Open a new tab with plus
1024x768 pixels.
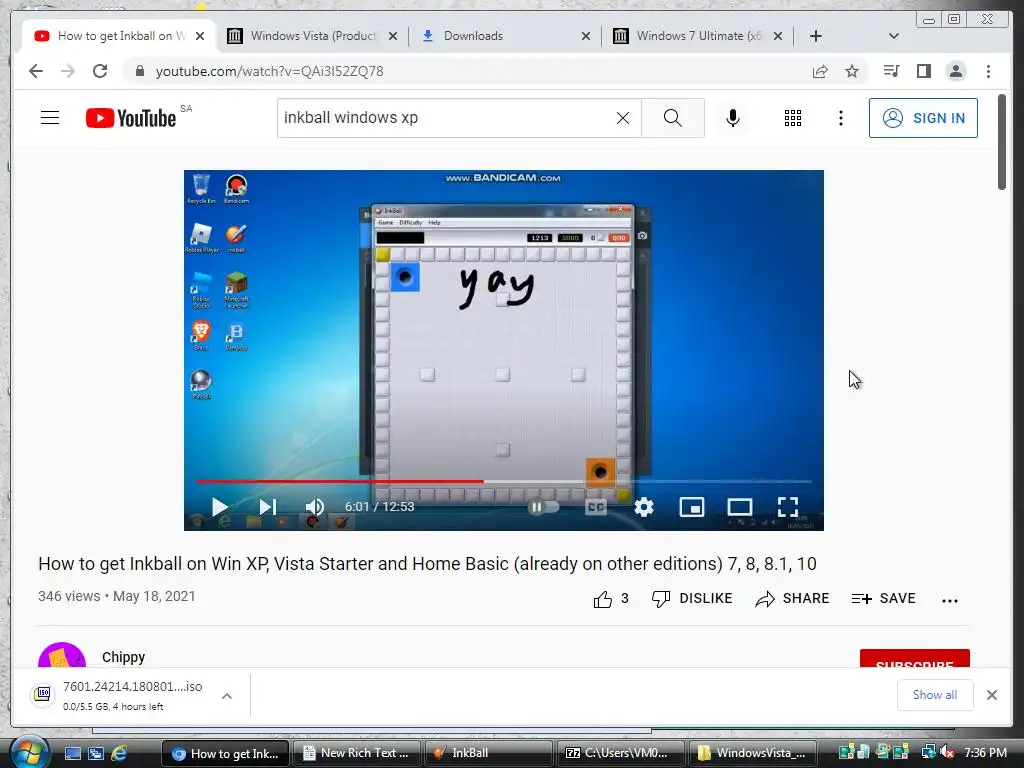[816, 36]
